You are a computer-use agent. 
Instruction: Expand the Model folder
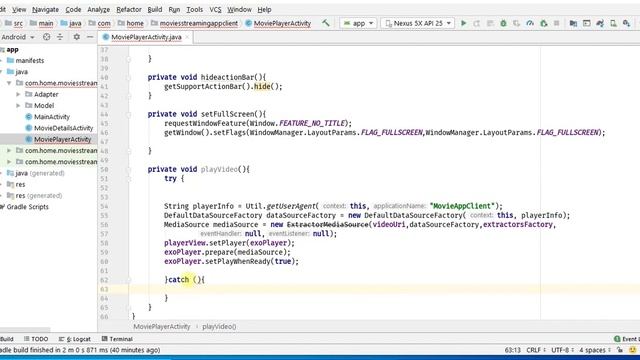18,105
